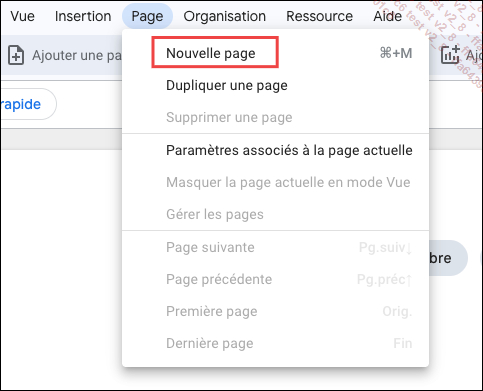Open the Organisation menu

[x=225, y=16]
